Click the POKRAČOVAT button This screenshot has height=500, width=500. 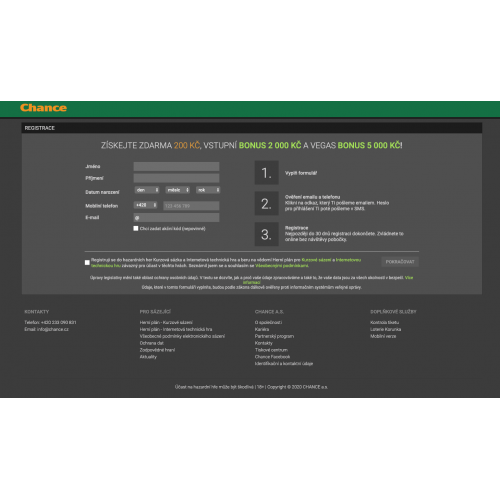[x=400, y=262]
